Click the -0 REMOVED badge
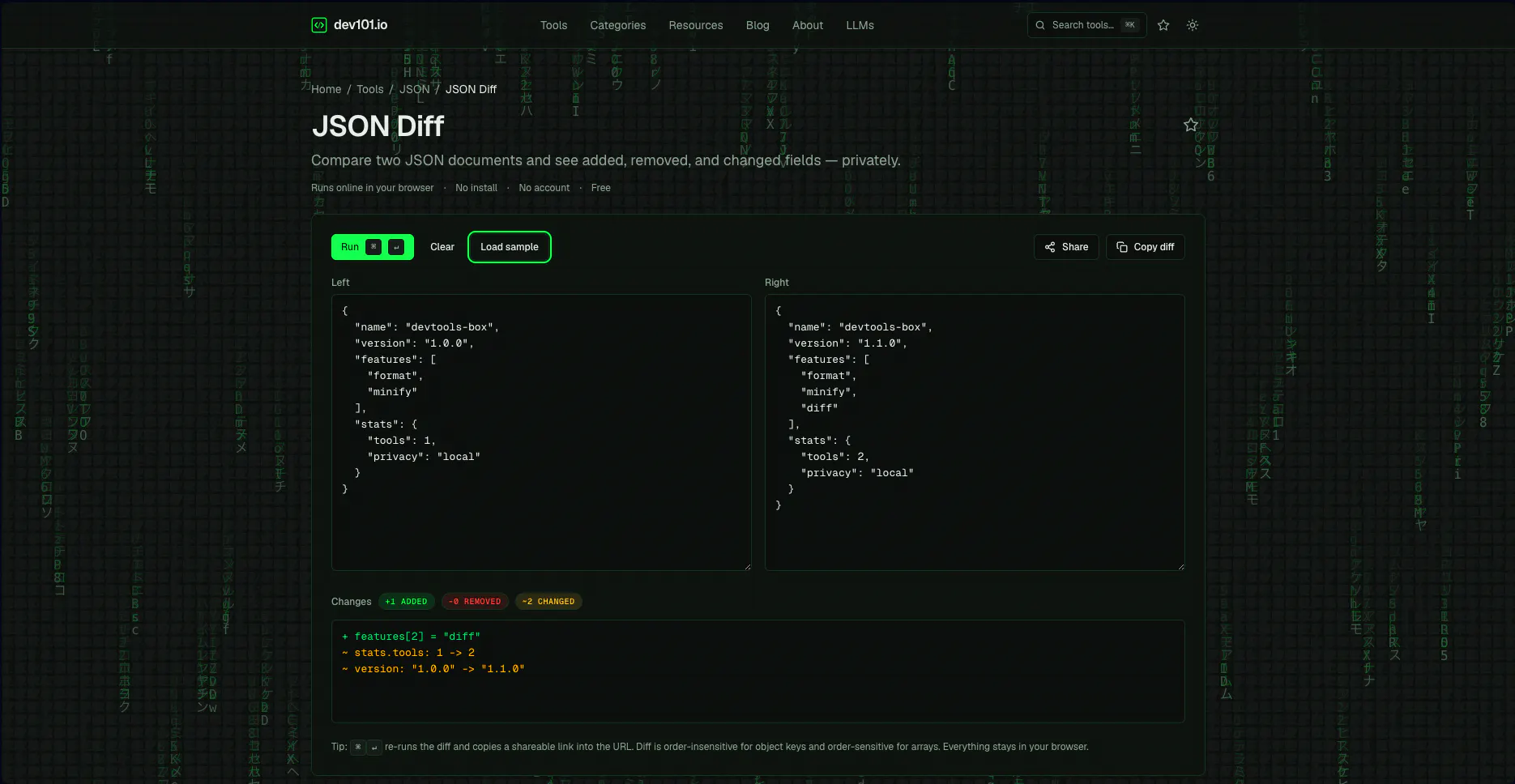The height and width of the screenshot is (784, 1515). tap(475, 602)
